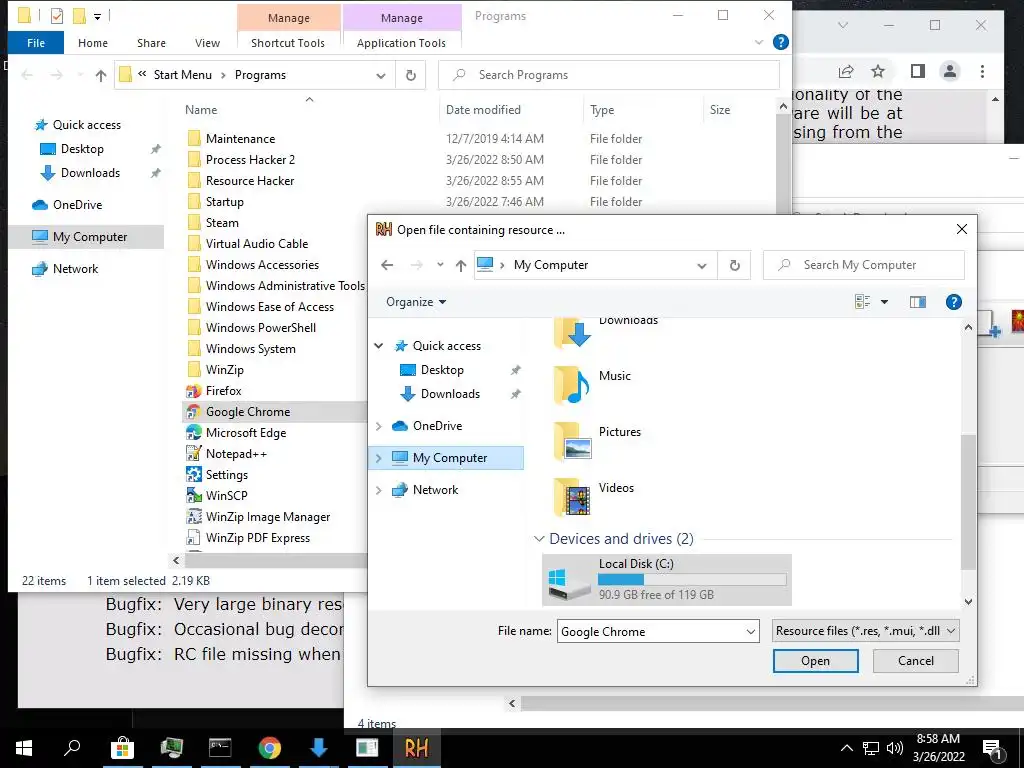Open the notification center icon
The image size is (1024, 768).
tap(993, 749)
